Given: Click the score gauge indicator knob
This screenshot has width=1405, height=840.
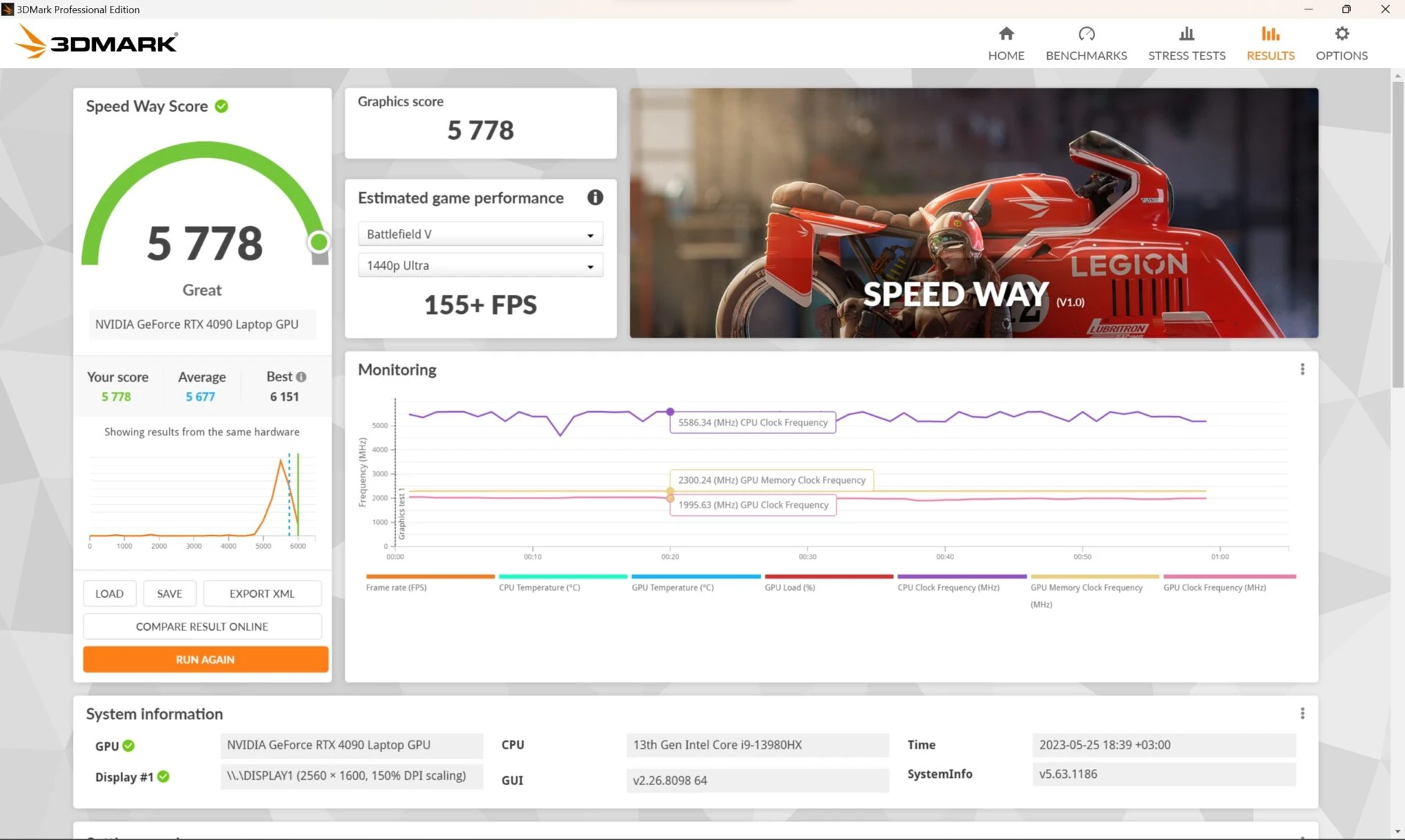Looking at the screenshot, I should pos(319,242).
